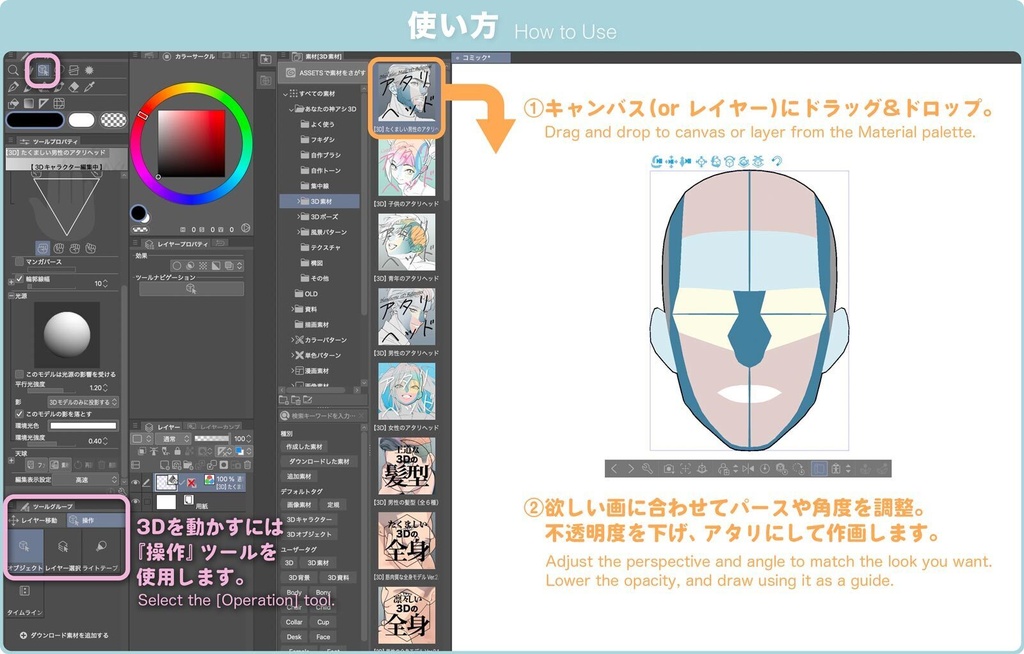Click the camera icon in the 3D launcher bar
The height and width of the screenshot is (654, 1024).
point(669,468)
